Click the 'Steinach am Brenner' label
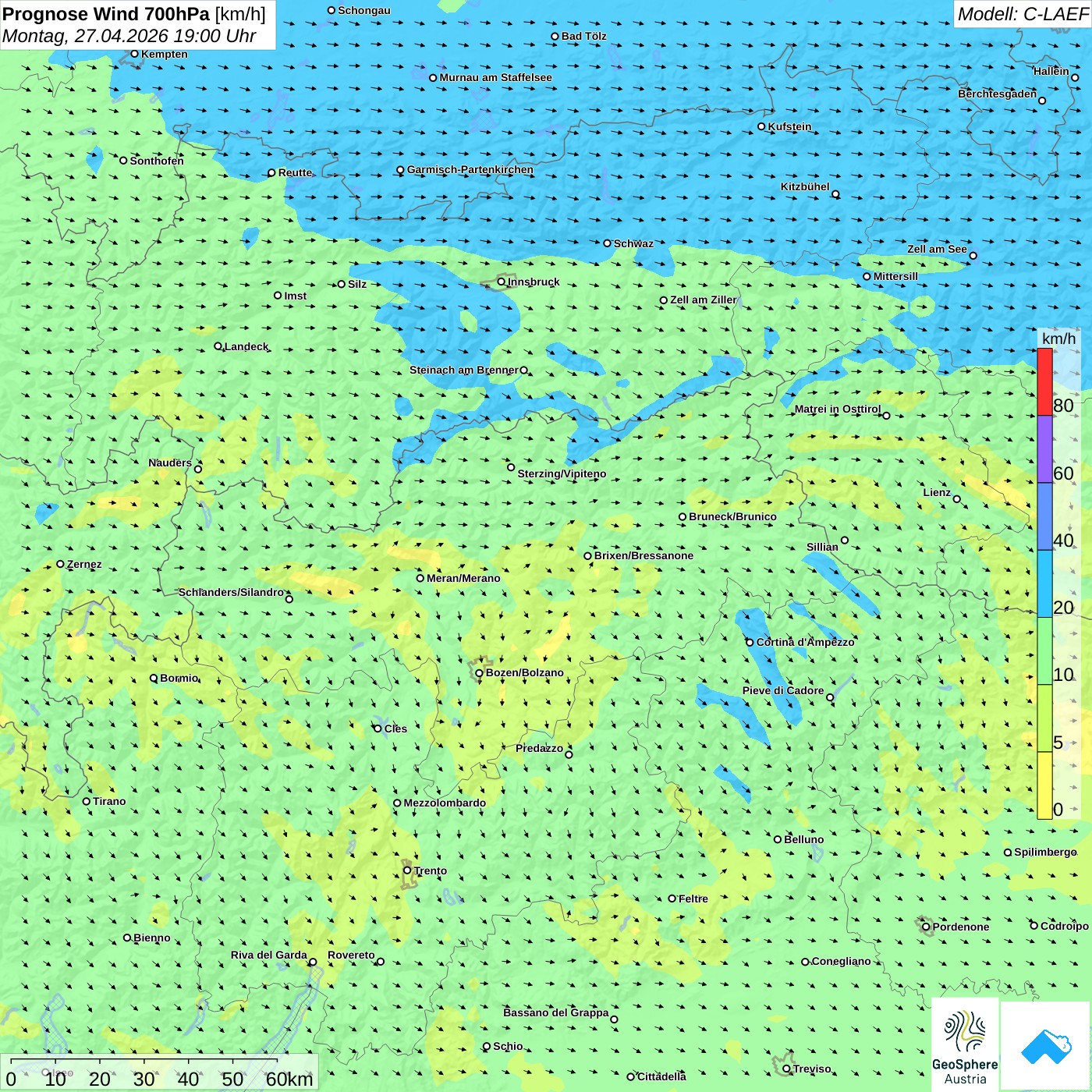Viewport: 1092px width, 1092px height. pyautogui.click(x=464, y=370)
